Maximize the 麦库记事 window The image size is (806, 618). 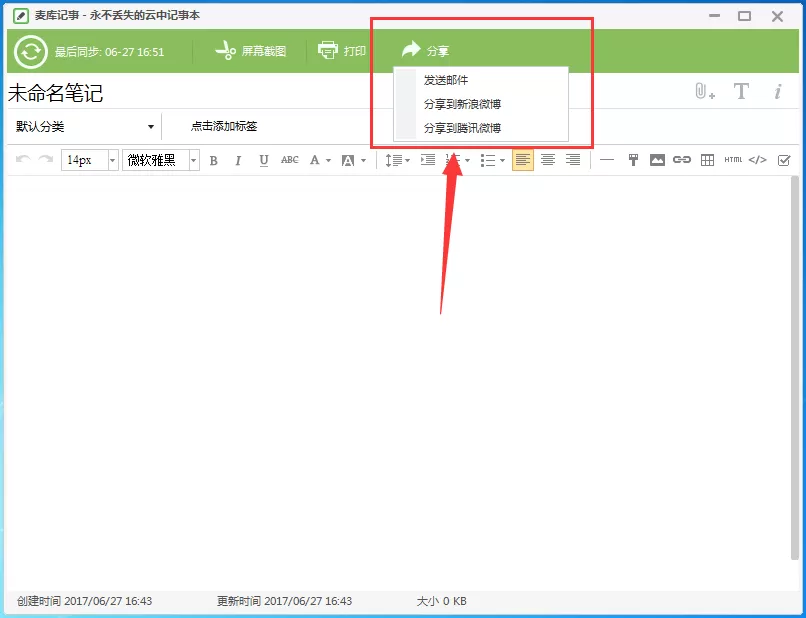tap(744, 16)
